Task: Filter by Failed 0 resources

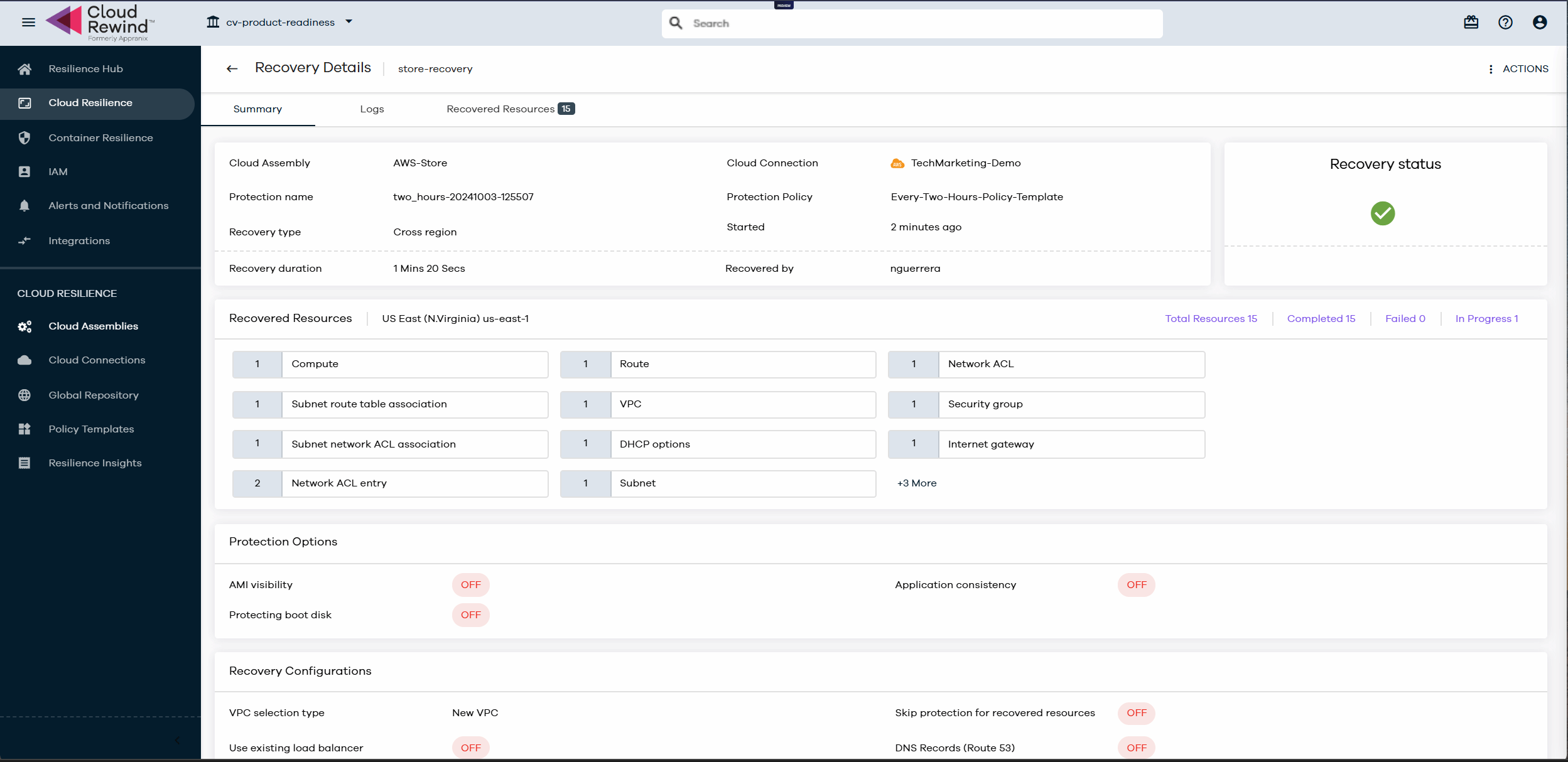Action: [x=1405, y=318]
